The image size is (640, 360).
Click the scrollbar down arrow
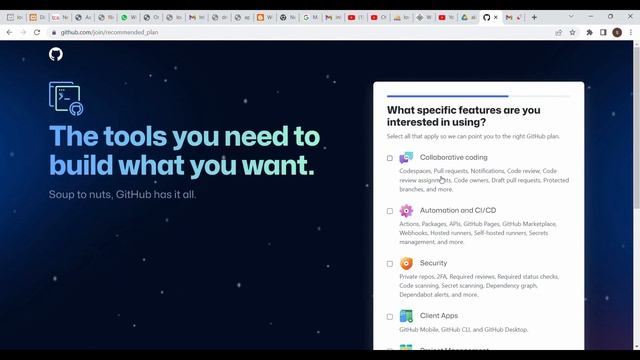[x=636, y=347]
